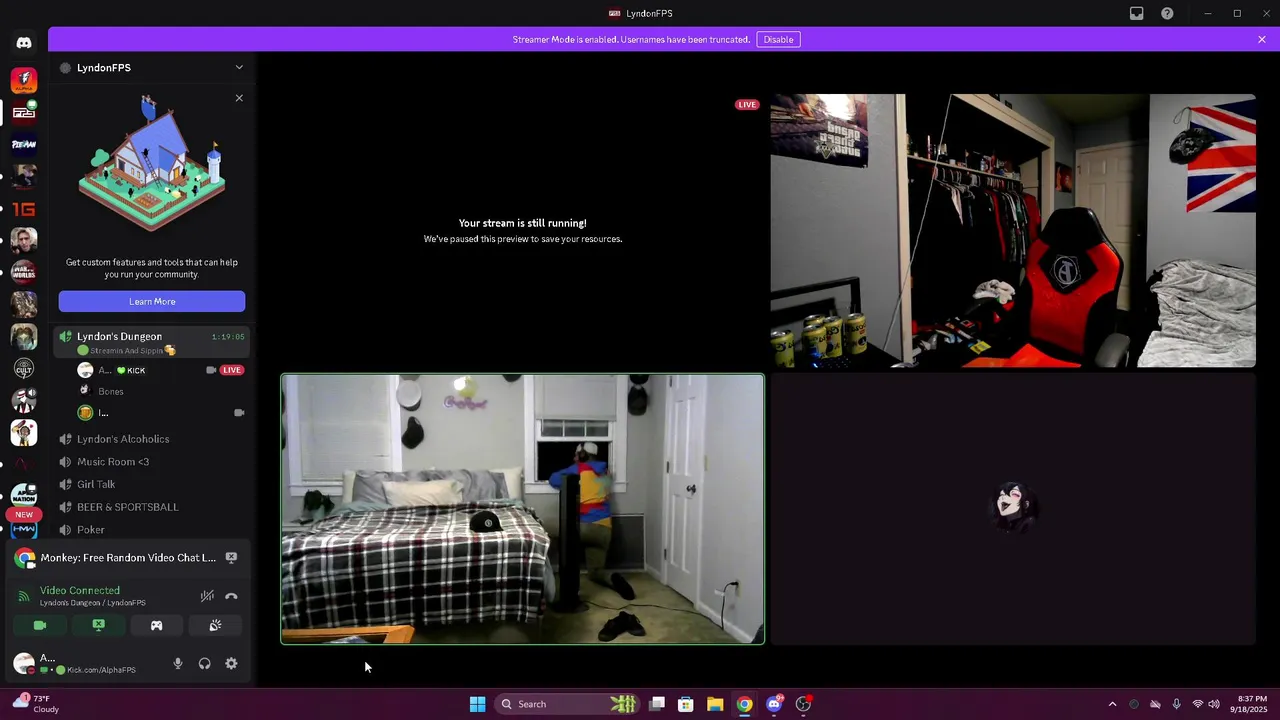Image resolution: width=1280 pixels, height=720 pixels.
Task: Open Task View on taskbar
Action: coord(657,704)
